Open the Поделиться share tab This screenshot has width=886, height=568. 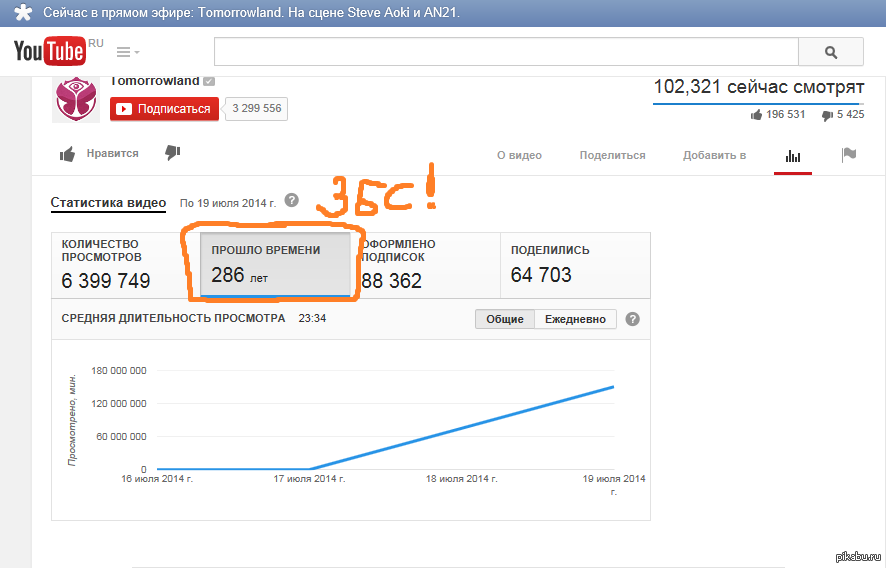612,155
